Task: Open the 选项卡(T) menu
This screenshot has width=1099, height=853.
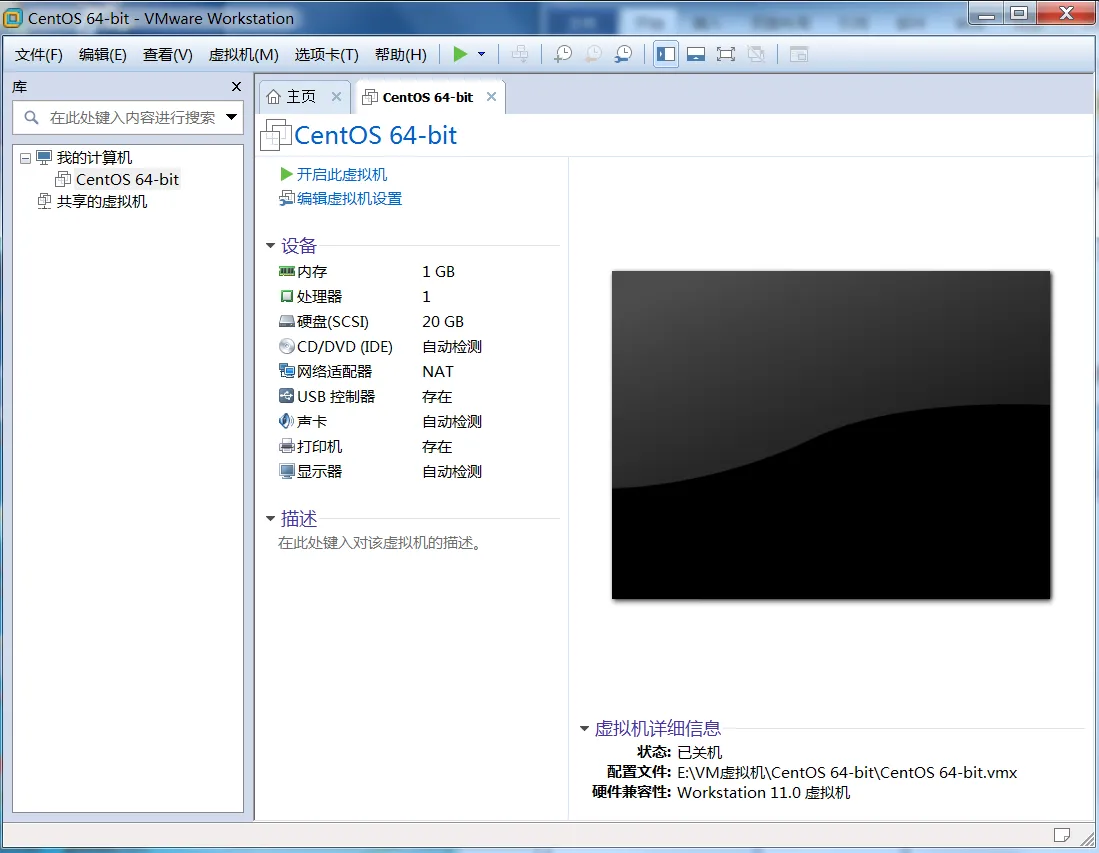Action: [326, 55]
